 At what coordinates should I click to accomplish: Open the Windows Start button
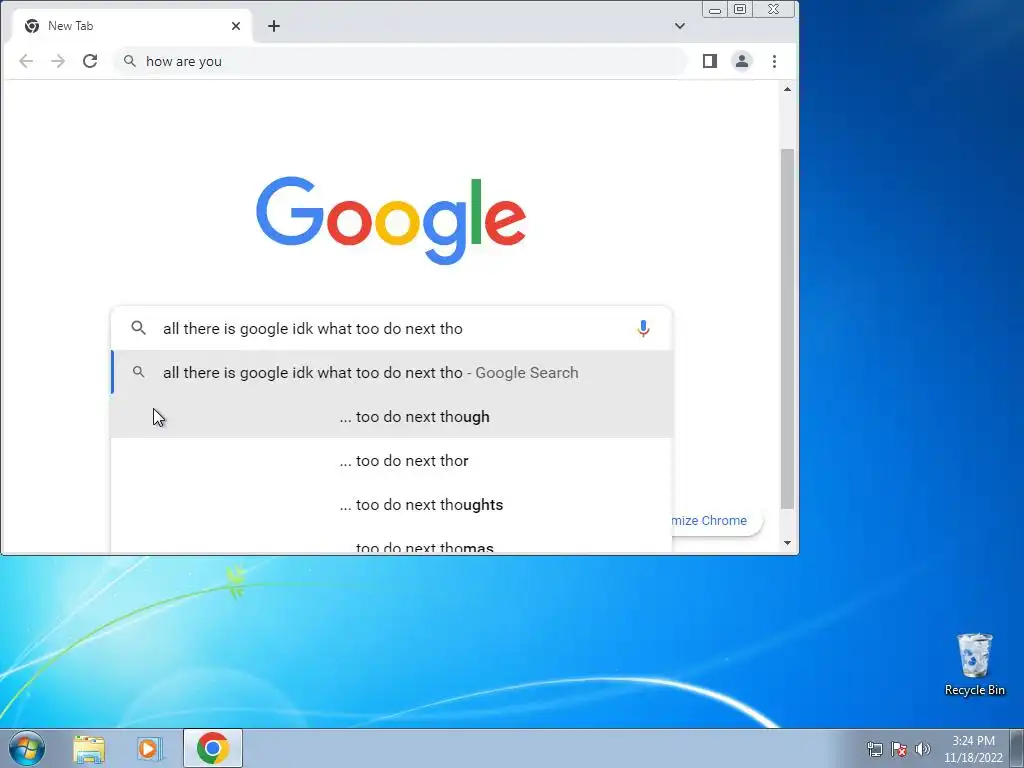click(27, 748)
